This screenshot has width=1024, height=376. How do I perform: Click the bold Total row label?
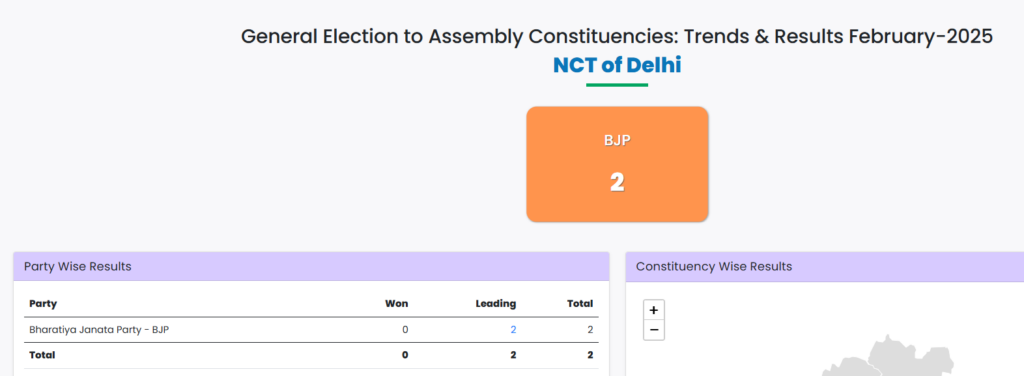42,355
